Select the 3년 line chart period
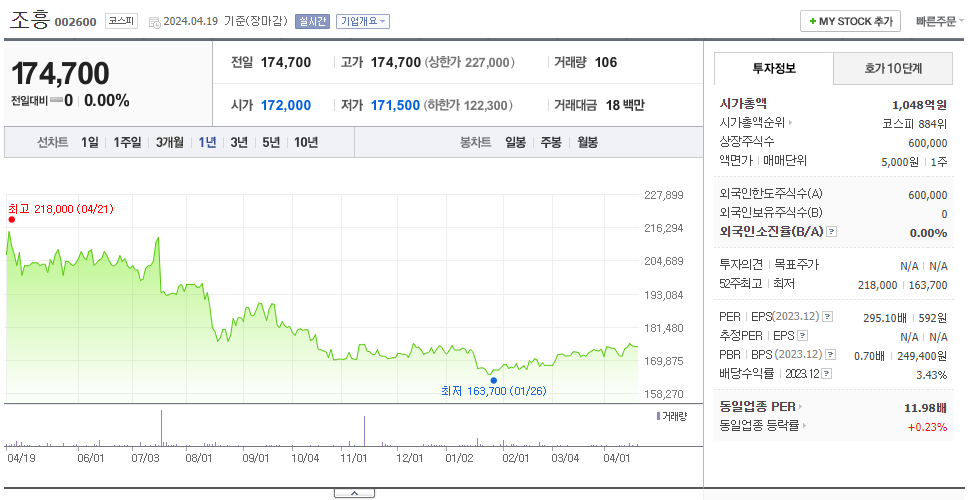This screenshot has width=968, height=500. coord(239,143)
